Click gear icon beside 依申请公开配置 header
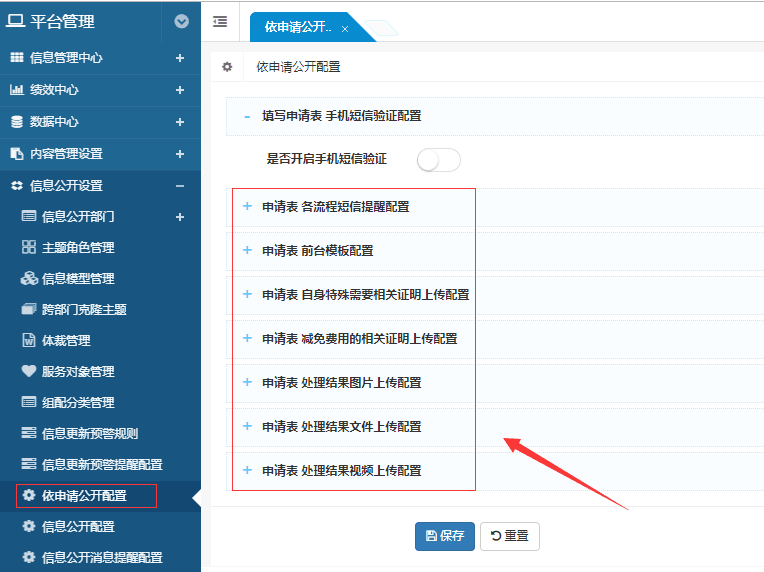 (227, 67)
